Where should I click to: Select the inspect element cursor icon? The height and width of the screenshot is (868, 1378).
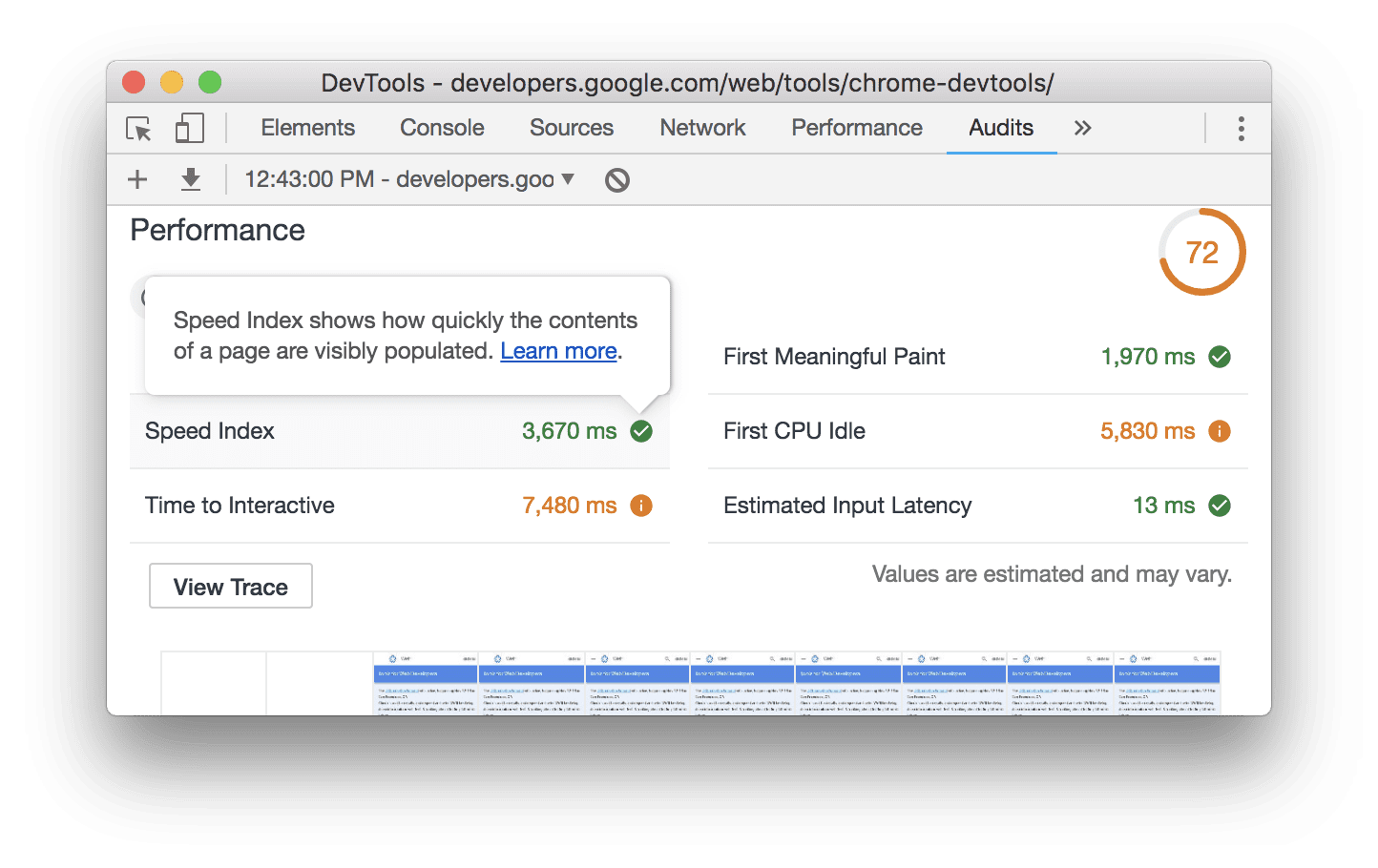click(x=139, y=129)
